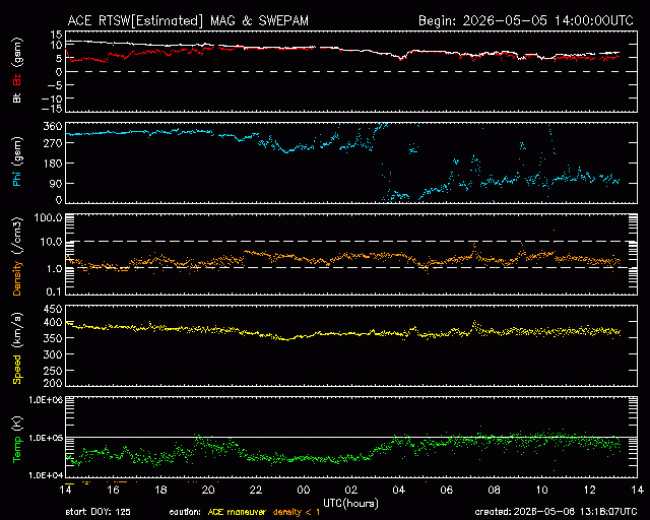Click the 'Temp (K)' axis label
This screenshot has width=650, height=520.
click(x=17, y=440)
